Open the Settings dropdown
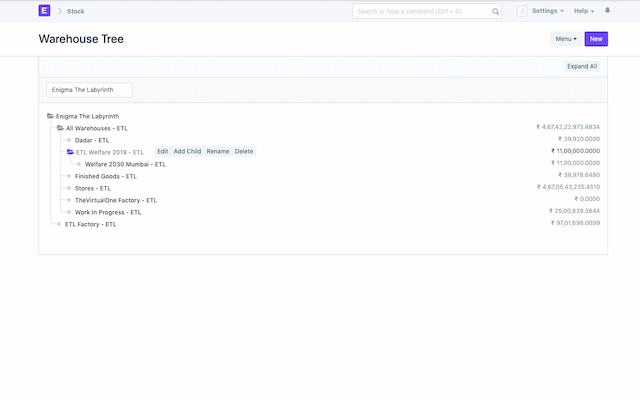This screenshot has height=400, width=640. pyautogui.click(x=547, y=11)
